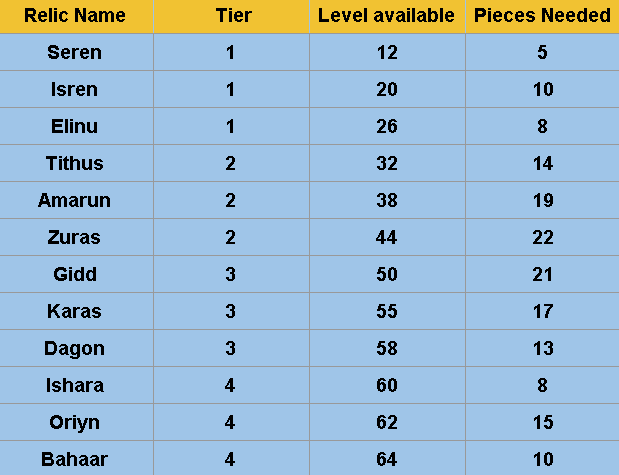
Task: Select the Pieces Needed header cell
Action: (542, 16)
